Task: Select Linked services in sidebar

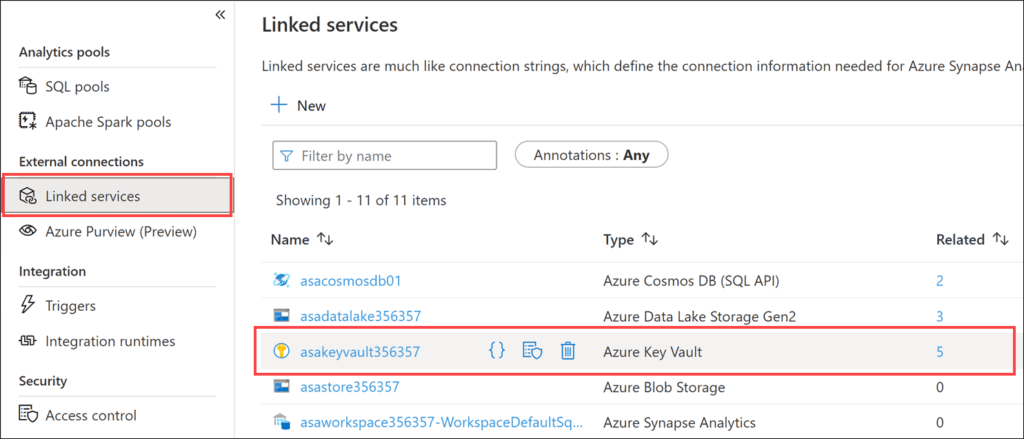Action: (x=92, y=196)
